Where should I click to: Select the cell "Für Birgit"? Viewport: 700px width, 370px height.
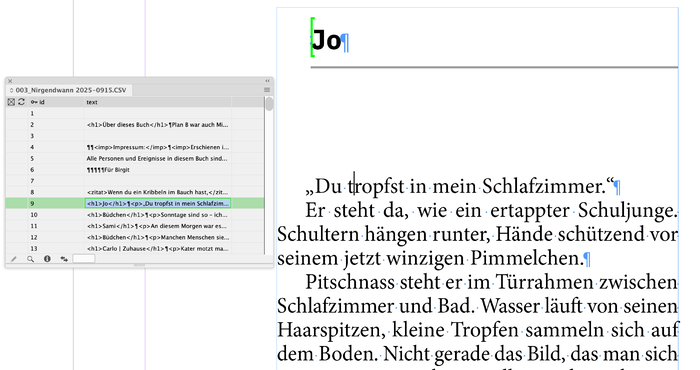point(158,170)
